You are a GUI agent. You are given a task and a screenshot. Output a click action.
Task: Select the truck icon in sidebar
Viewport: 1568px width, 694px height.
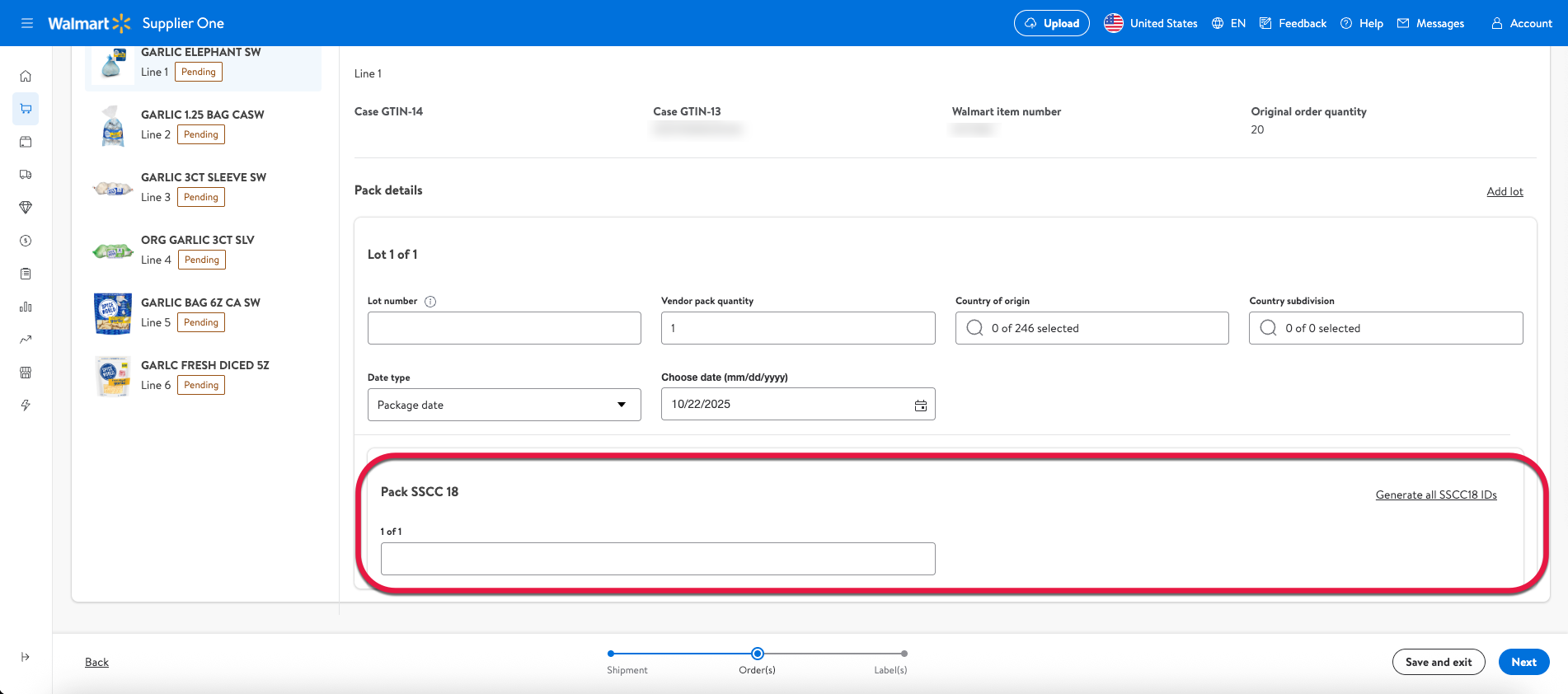coord(26,175)
